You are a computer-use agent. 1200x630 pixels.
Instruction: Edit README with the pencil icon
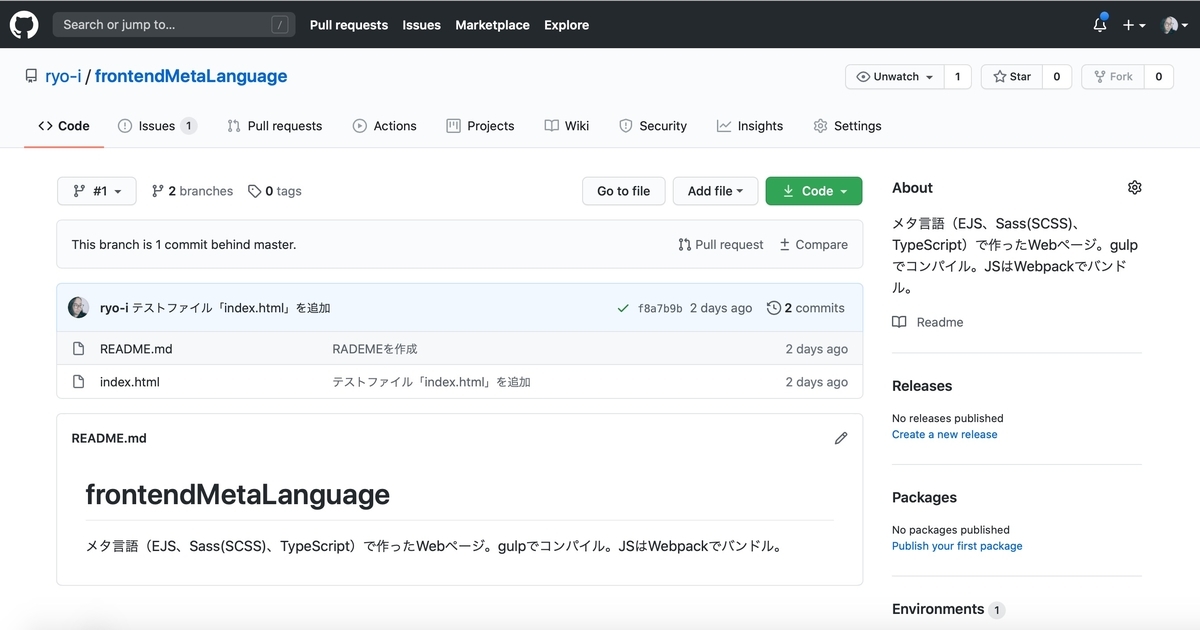pyautogui.click(x=841, y=438)
